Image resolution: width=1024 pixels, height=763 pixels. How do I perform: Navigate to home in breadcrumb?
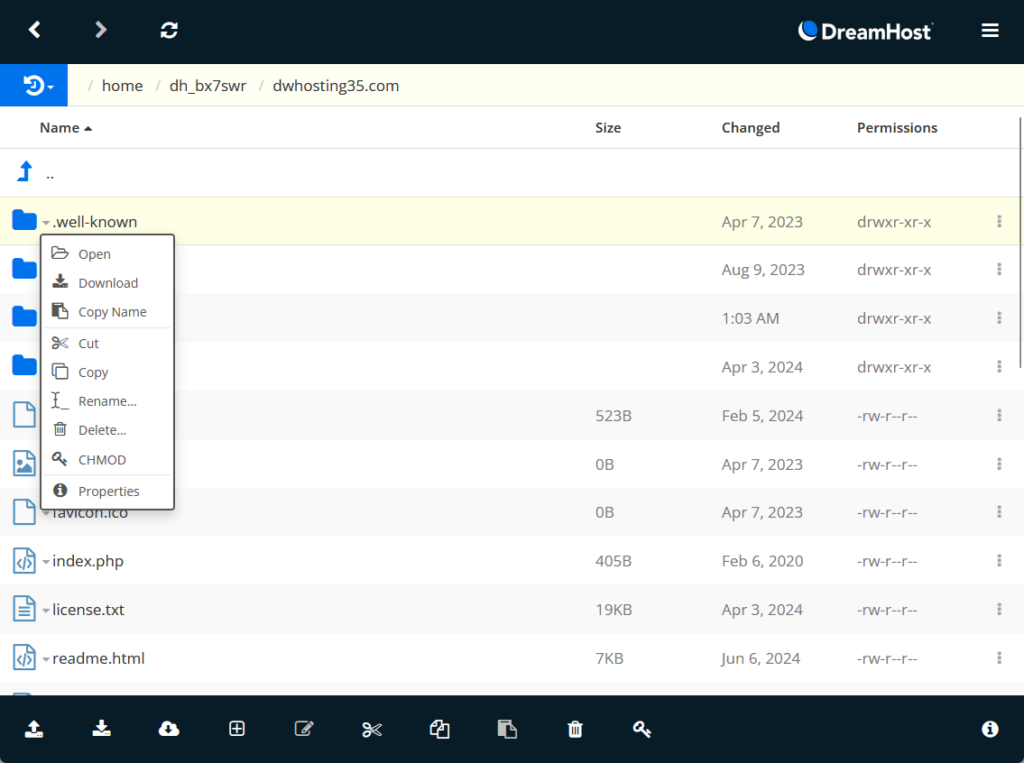tap(122, 86)
